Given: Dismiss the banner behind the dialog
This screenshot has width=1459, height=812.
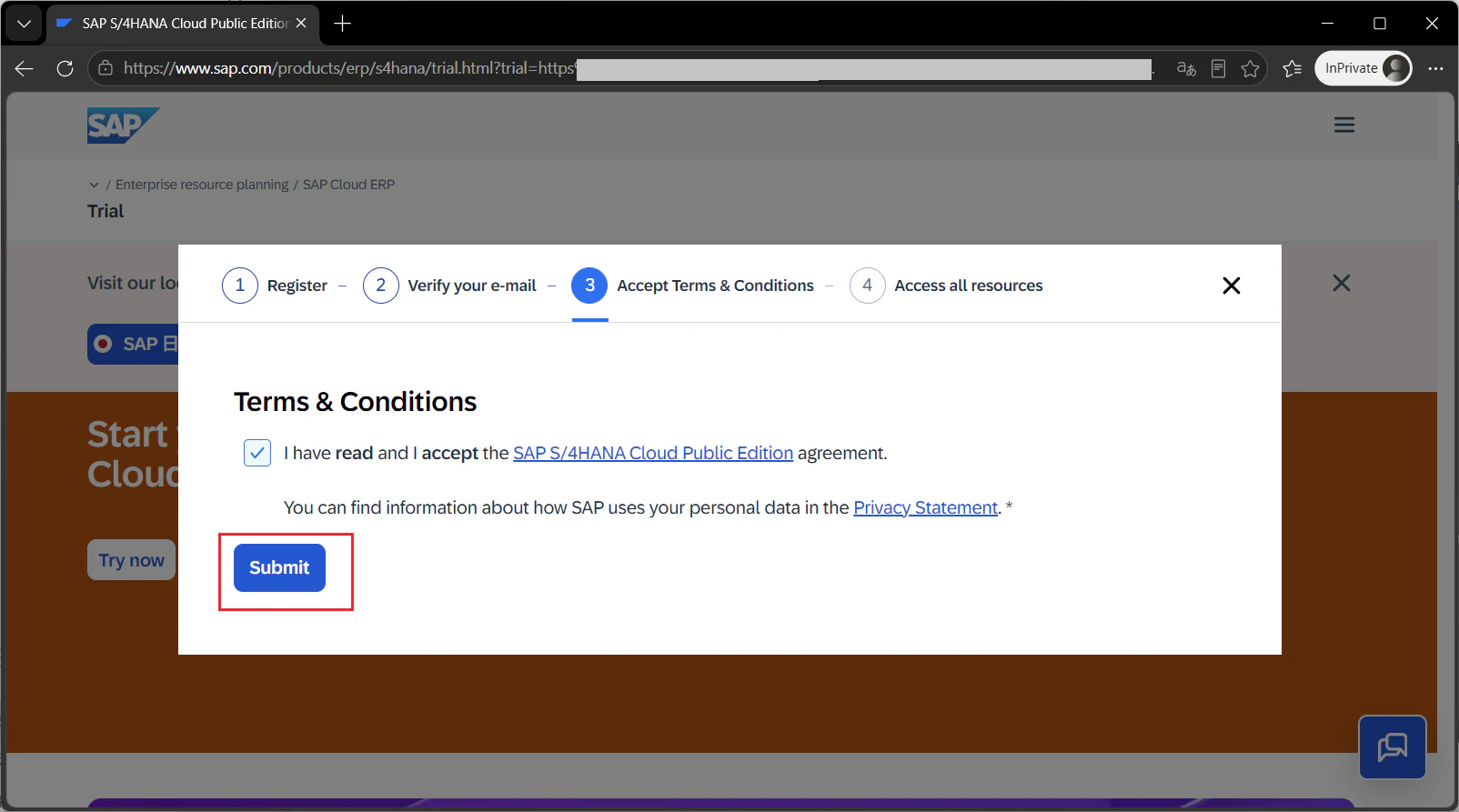Looking at the screenshot, I should tap(1342, 283).
